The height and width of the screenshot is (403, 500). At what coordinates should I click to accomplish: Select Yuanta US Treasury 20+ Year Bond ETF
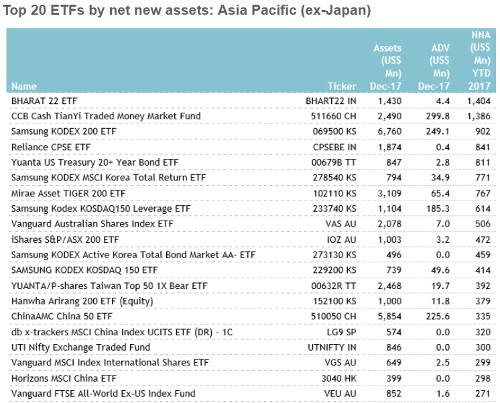point(95,163)
